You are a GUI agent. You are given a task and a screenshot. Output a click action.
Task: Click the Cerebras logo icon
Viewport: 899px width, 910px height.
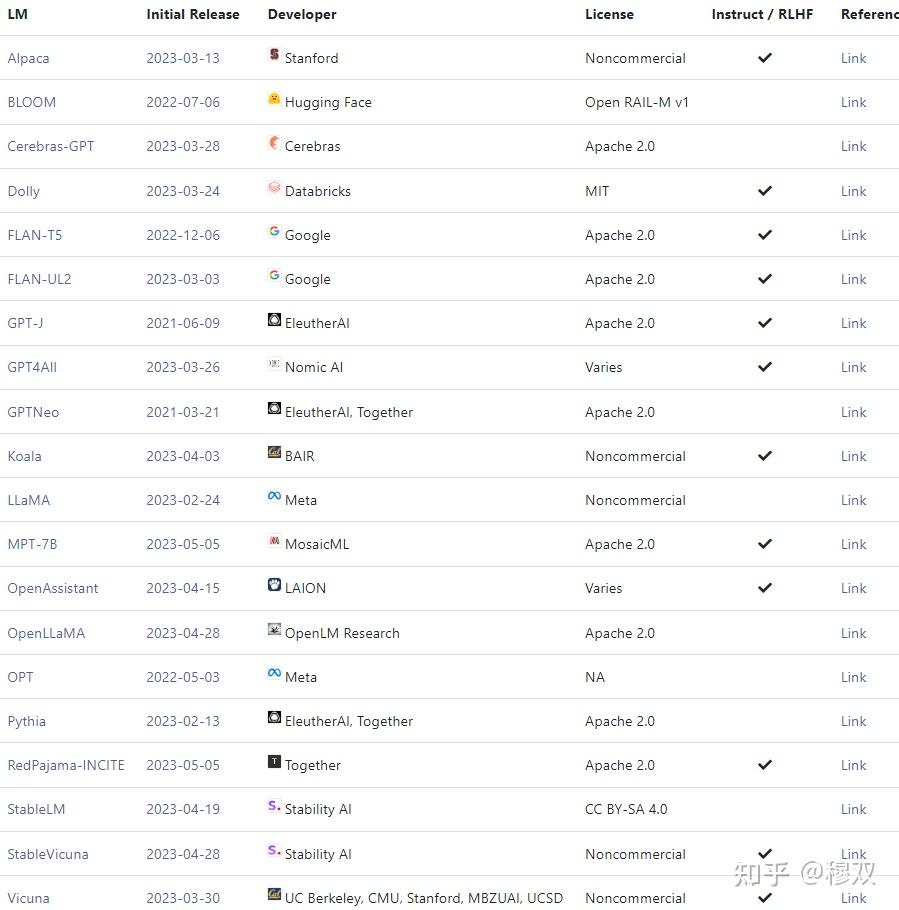274,144
